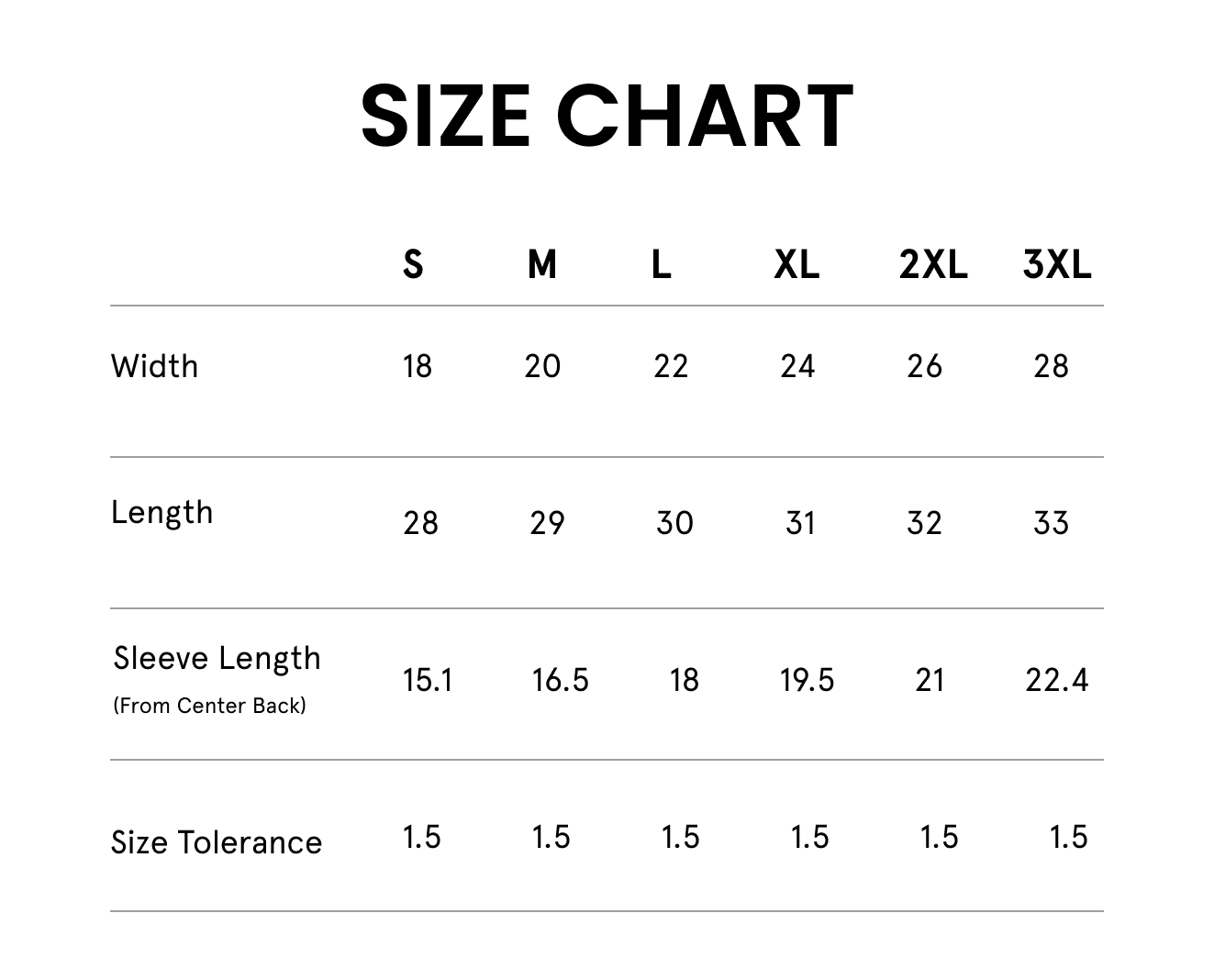Click the Length value 32 for 2XL
1214x980 pixels.
coord(924,523)
